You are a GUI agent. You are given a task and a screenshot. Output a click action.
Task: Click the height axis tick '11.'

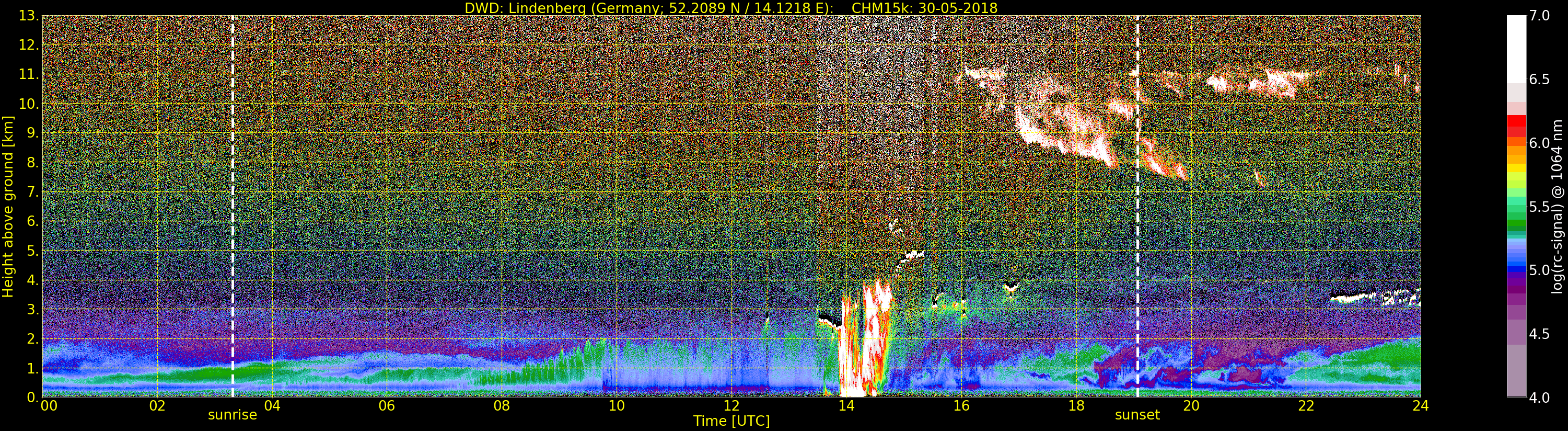point(29,74)
